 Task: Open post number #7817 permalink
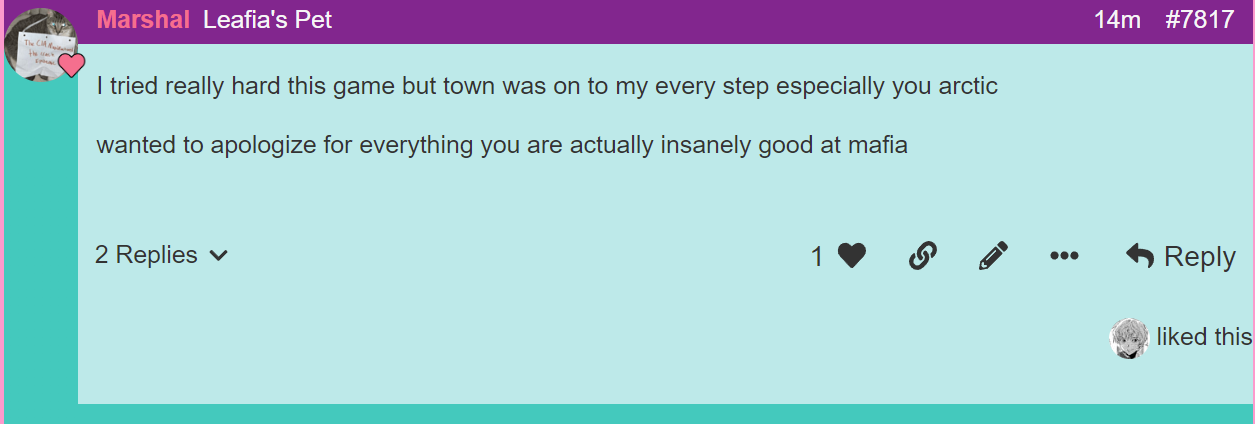pyautogui.click(x=1200, y=20)
